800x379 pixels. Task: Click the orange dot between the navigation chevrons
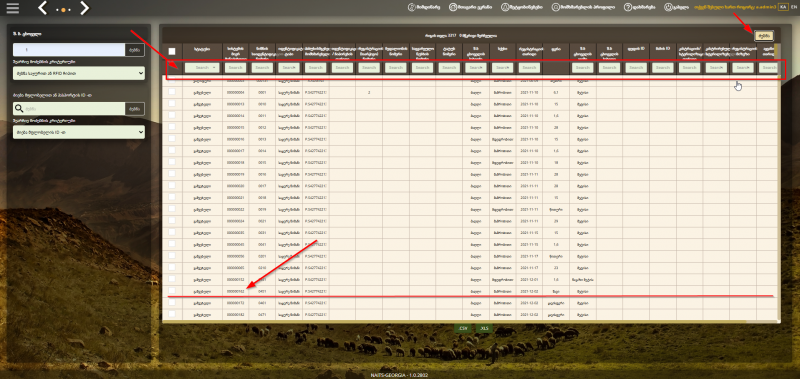coord(64,10)
